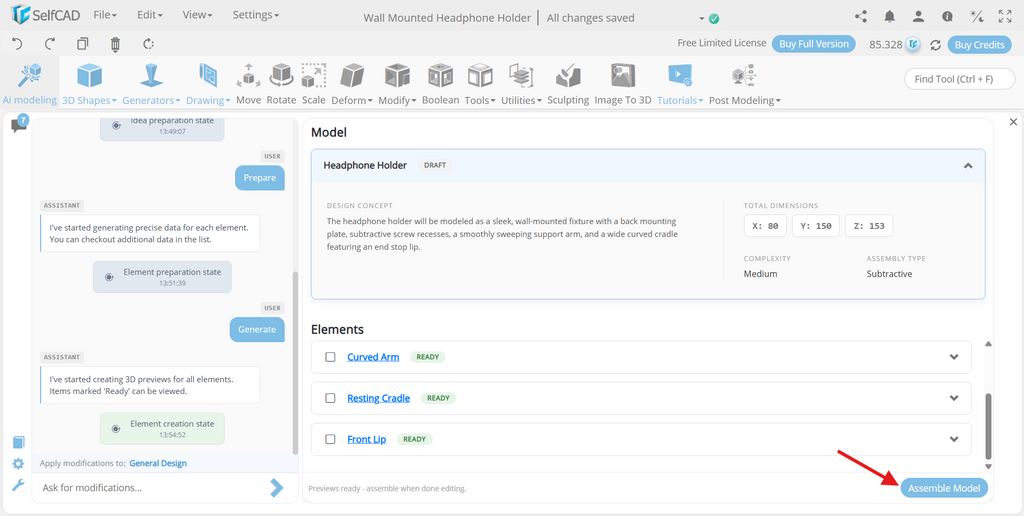
Task: Check the Front Lip checkbox
Action: (x=330, y=439)
